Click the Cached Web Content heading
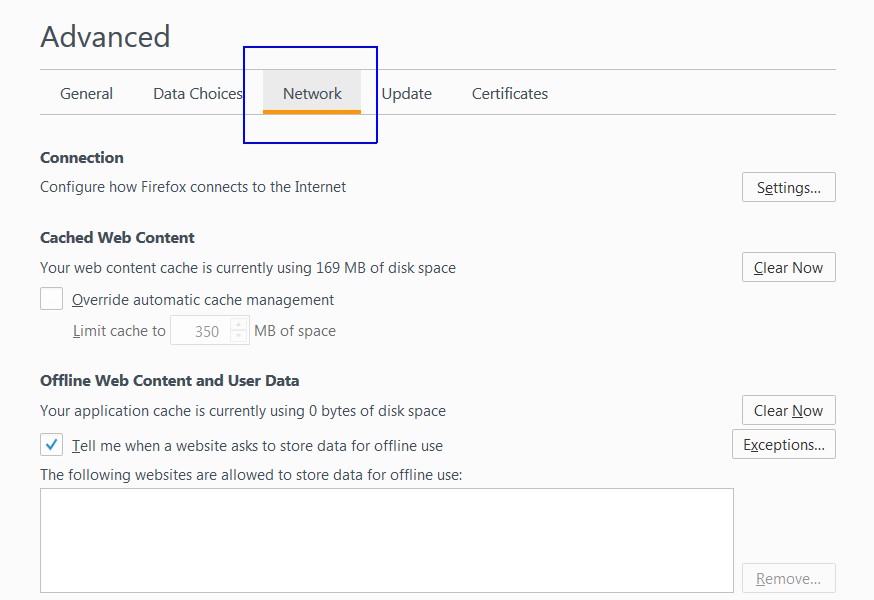 117,238
